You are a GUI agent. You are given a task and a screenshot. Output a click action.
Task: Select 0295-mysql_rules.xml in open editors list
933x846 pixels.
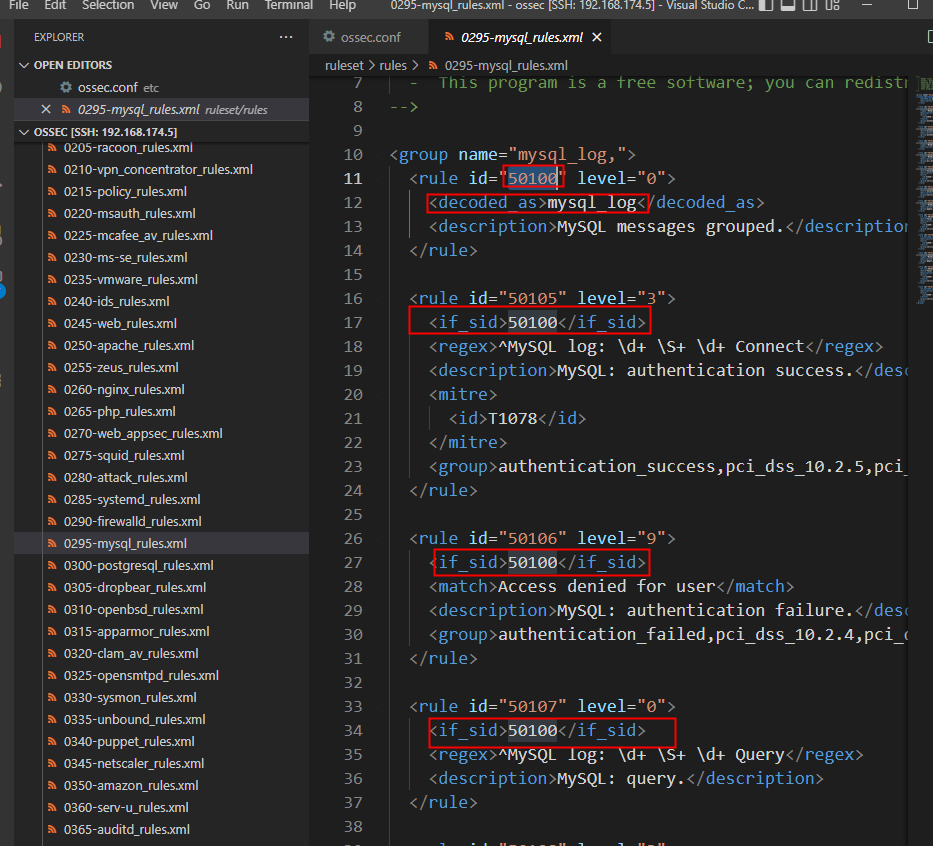(x=161, y=109)
